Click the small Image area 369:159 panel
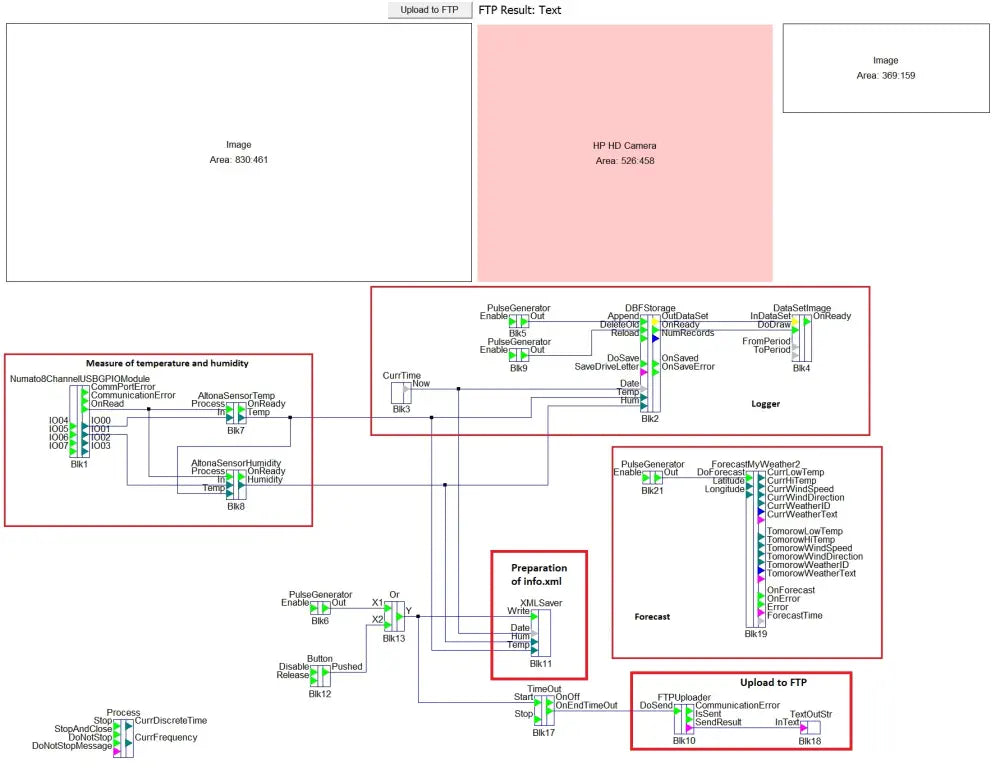This screenshot has width=1000, height=768. tap(885, 68)
